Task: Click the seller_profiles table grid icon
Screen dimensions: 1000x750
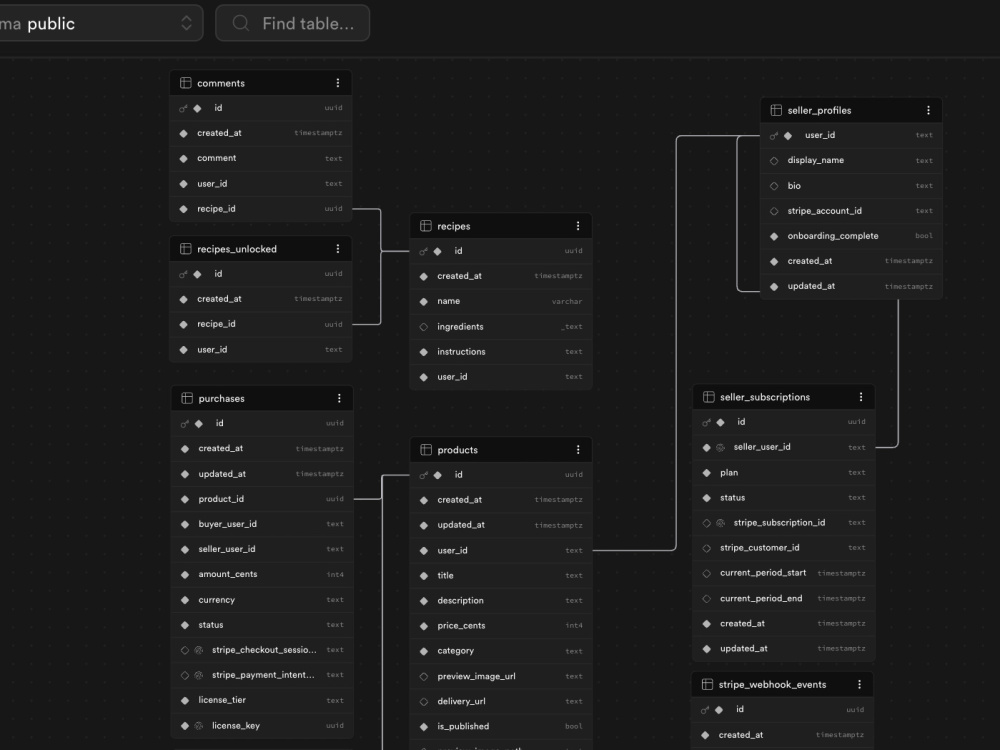Action: coord(776,110)
